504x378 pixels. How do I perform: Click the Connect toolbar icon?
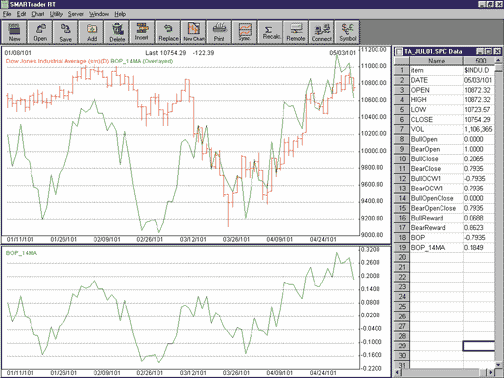[322, 32]
